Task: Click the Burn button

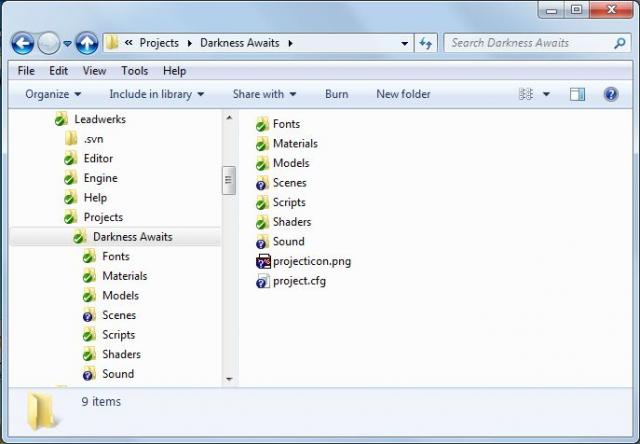Action: [x=336, y=94]
